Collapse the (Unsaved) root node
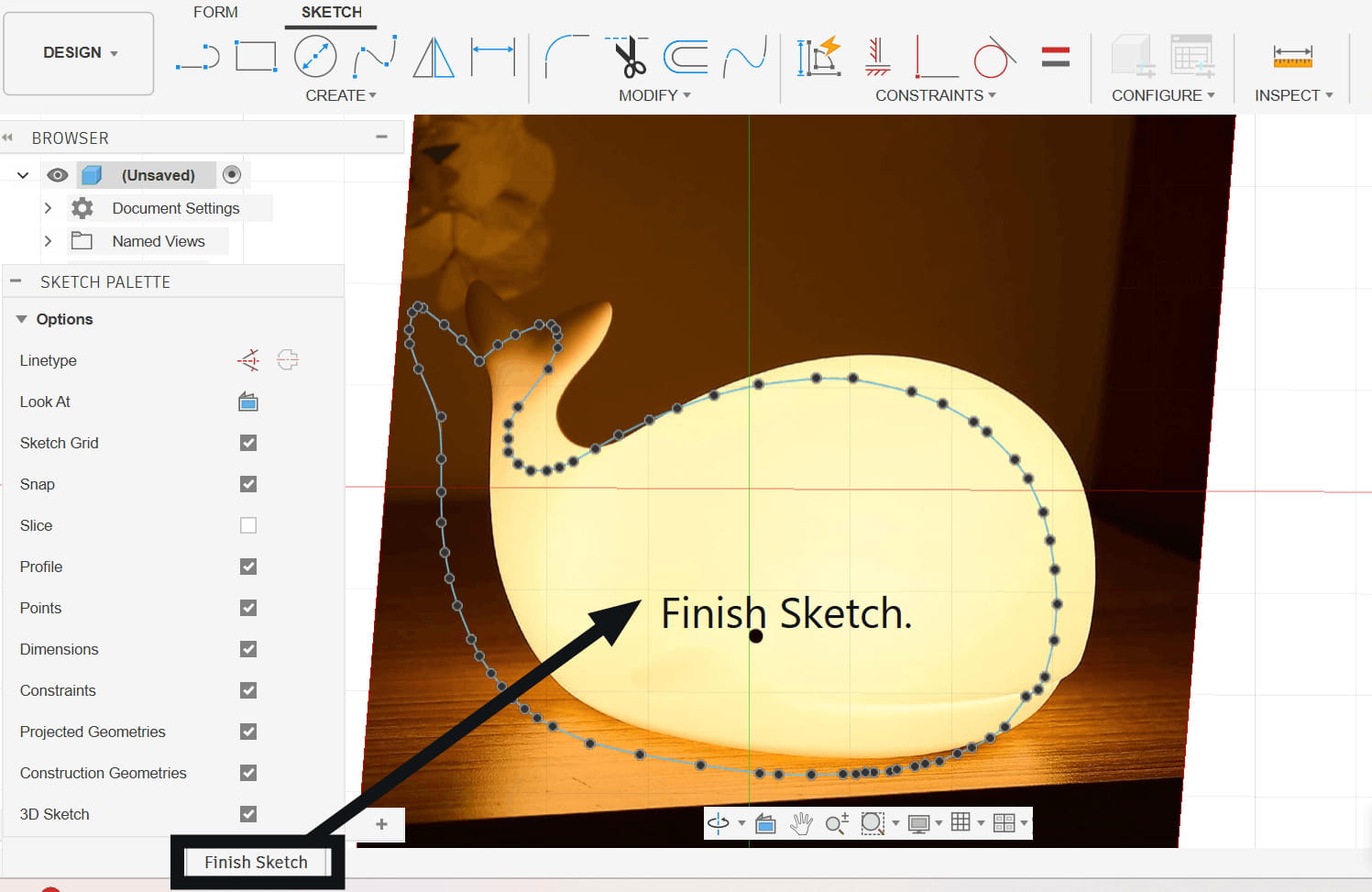The width and height of the screenshot is (1372, 892). [x=23, y=175]
